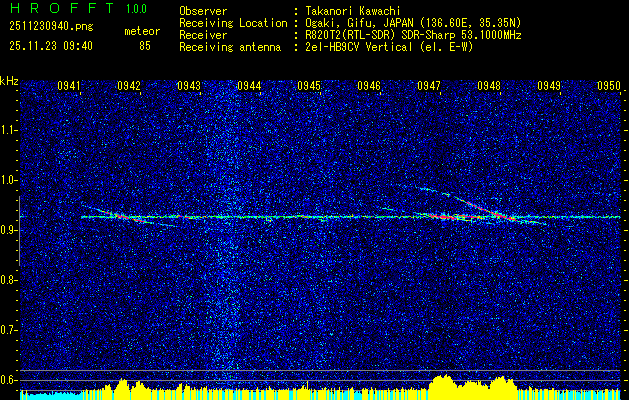Viewport: 629px width, 400px height.
Task: Click the 0943 time marker
Action: (189, 86)
